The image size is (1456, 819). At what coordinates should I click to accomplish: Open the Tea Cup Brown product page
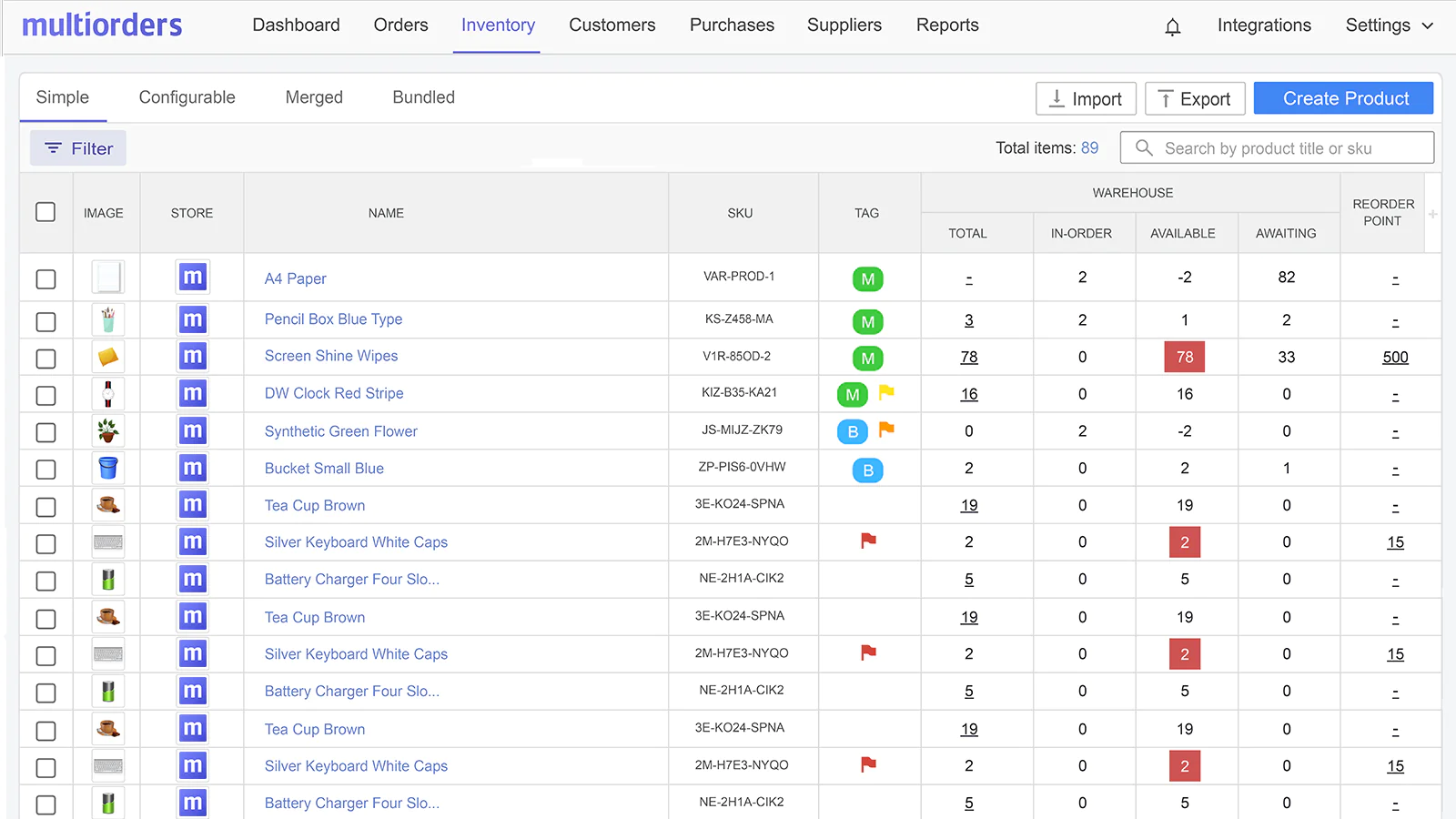pos(314,505)
